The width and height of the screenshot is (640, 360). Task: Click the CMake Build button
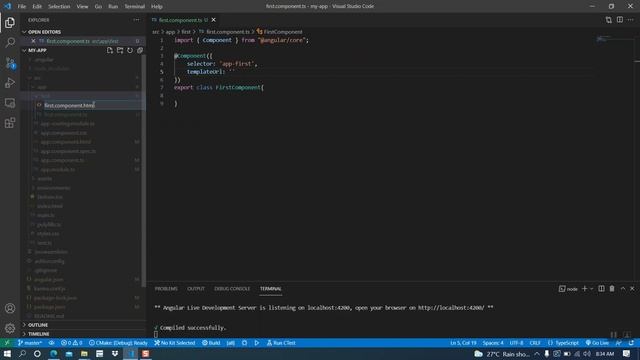[x=211, y=343]
